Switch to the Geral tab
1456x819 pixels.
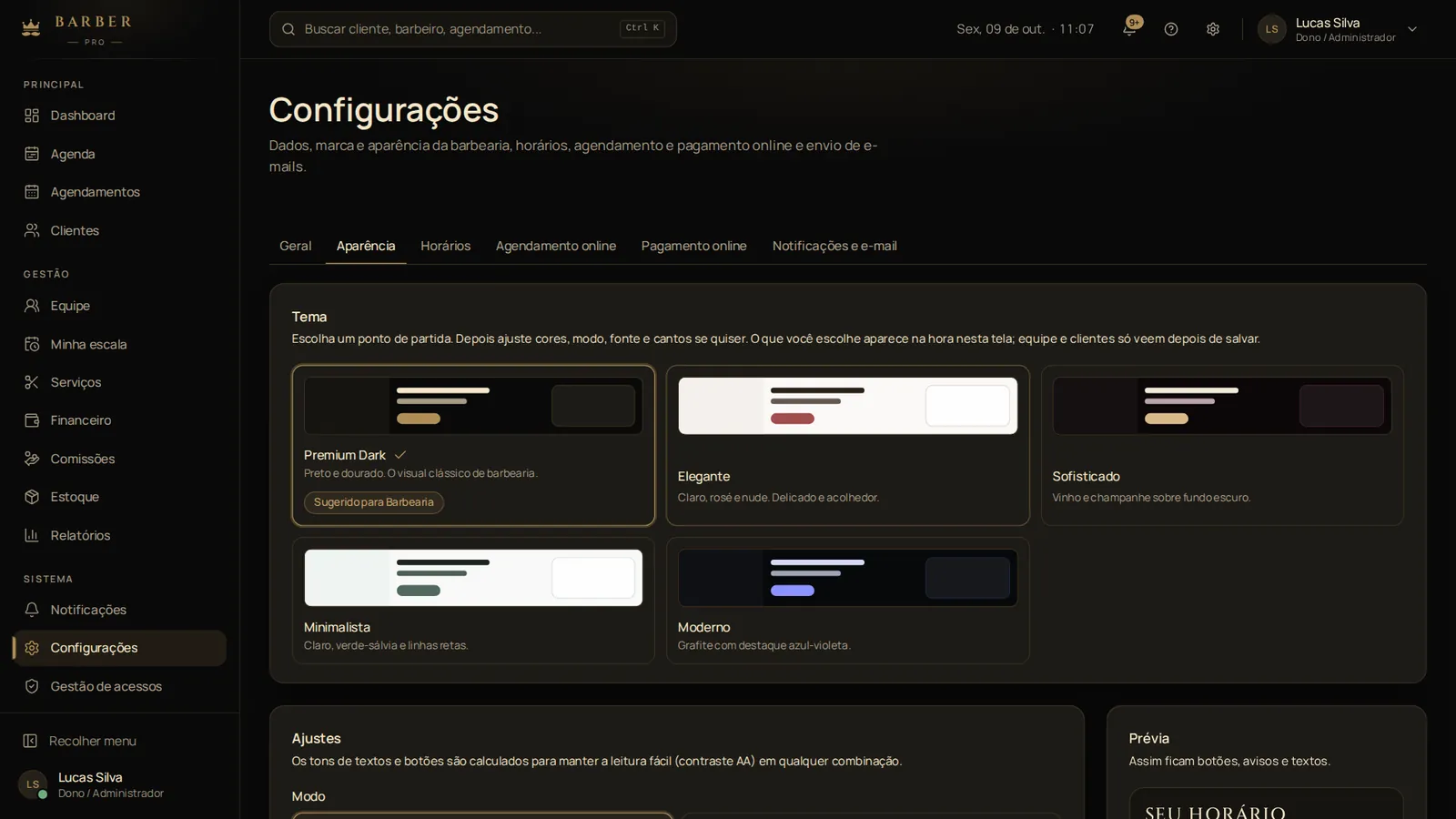pyautogui.click(x=295, y=246)
